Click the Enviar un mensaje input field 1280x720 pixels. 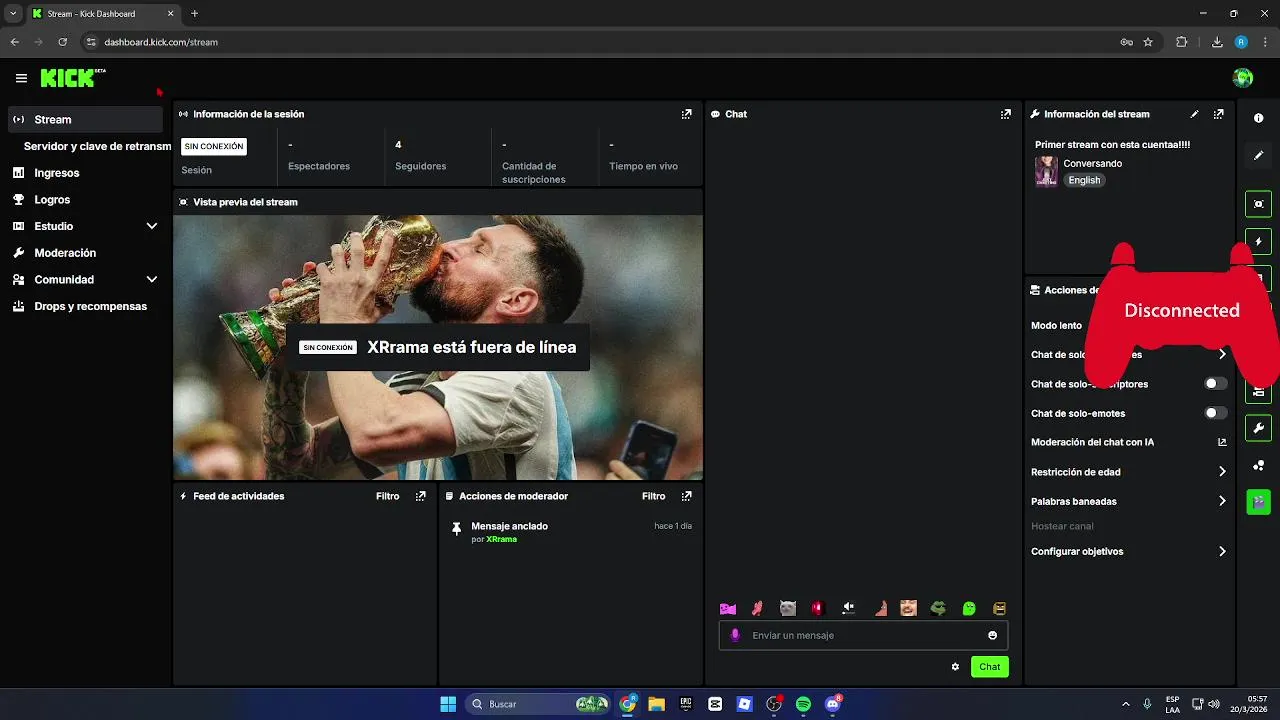tap(863, 635)
